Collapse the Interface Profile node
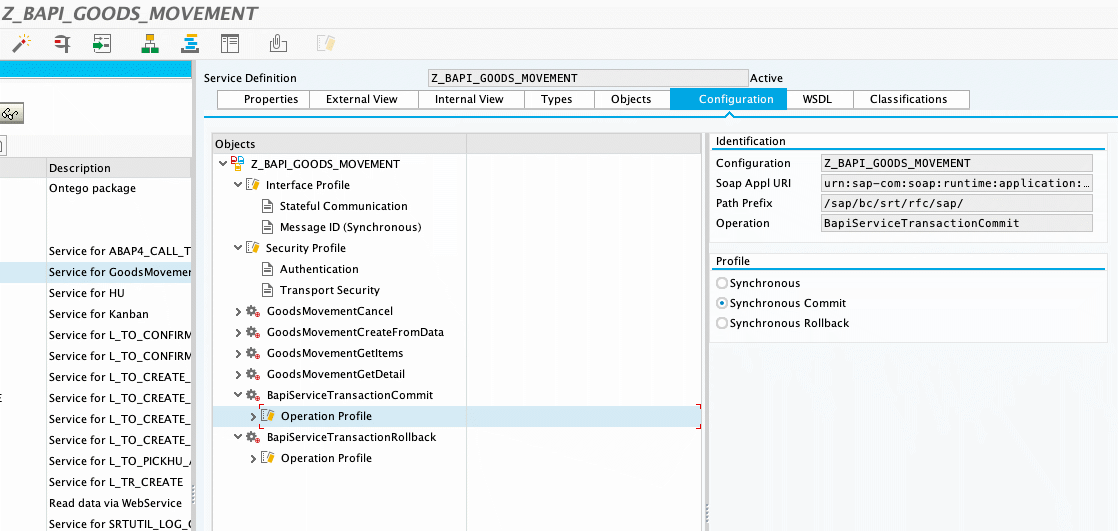This screenshot has width=1118, height=531. 238,185
